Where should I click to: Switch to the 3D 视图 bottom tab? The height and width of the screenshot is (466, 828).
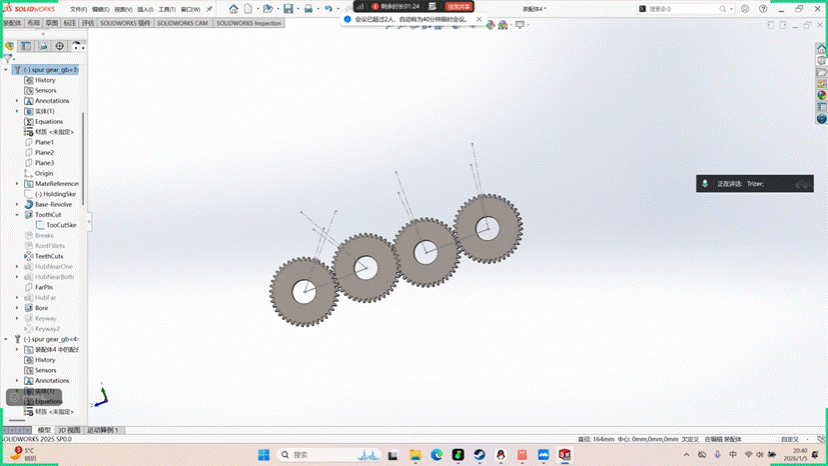pyautogui.click(x=68, y=430)
